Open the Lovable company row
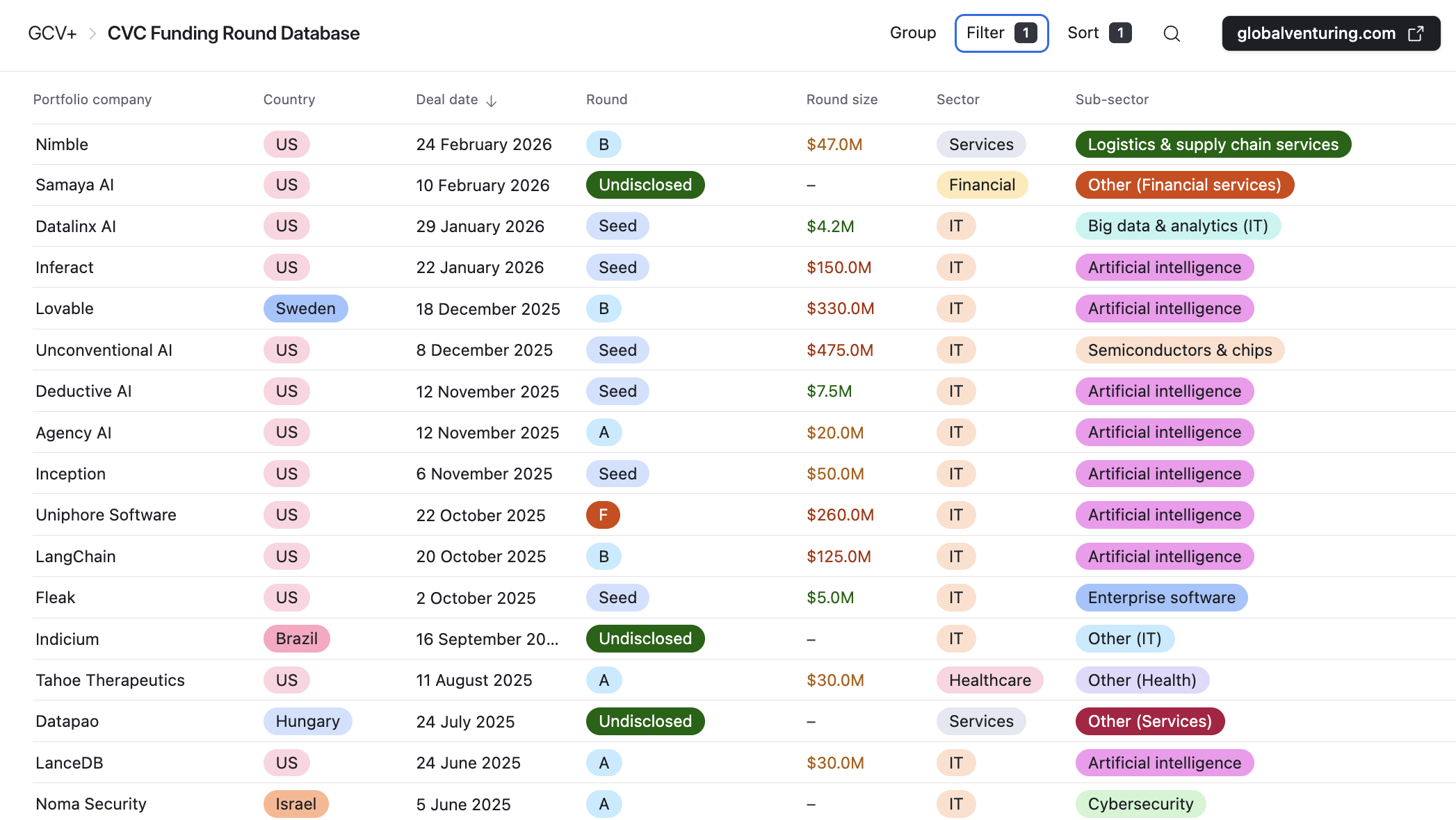Viewport: 1456px width, 820px height. (x=65, y=309)
